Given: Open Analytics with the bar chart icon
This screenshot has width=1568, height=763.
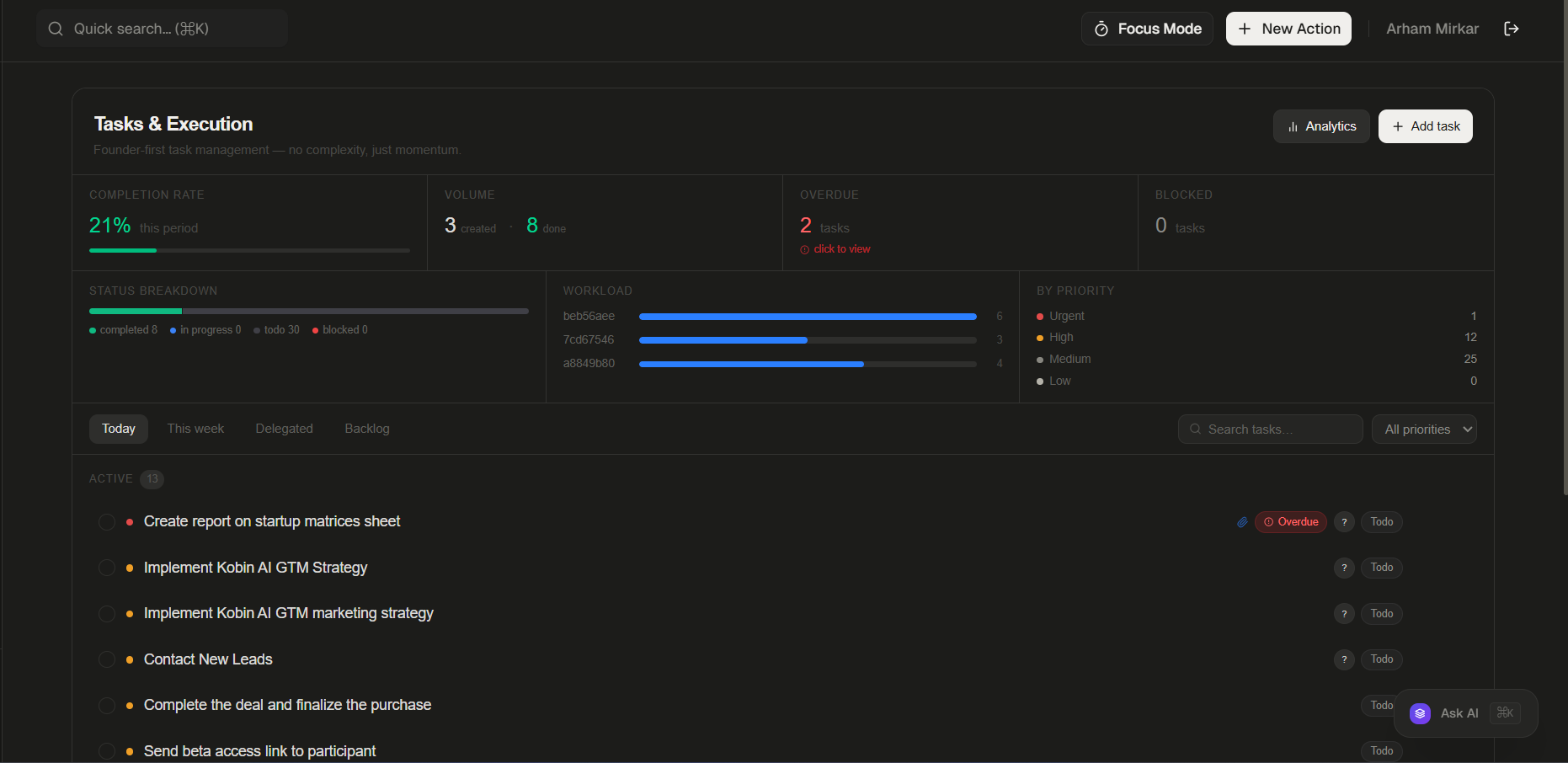Looking at the screenshot, I should coord(1321,126).
